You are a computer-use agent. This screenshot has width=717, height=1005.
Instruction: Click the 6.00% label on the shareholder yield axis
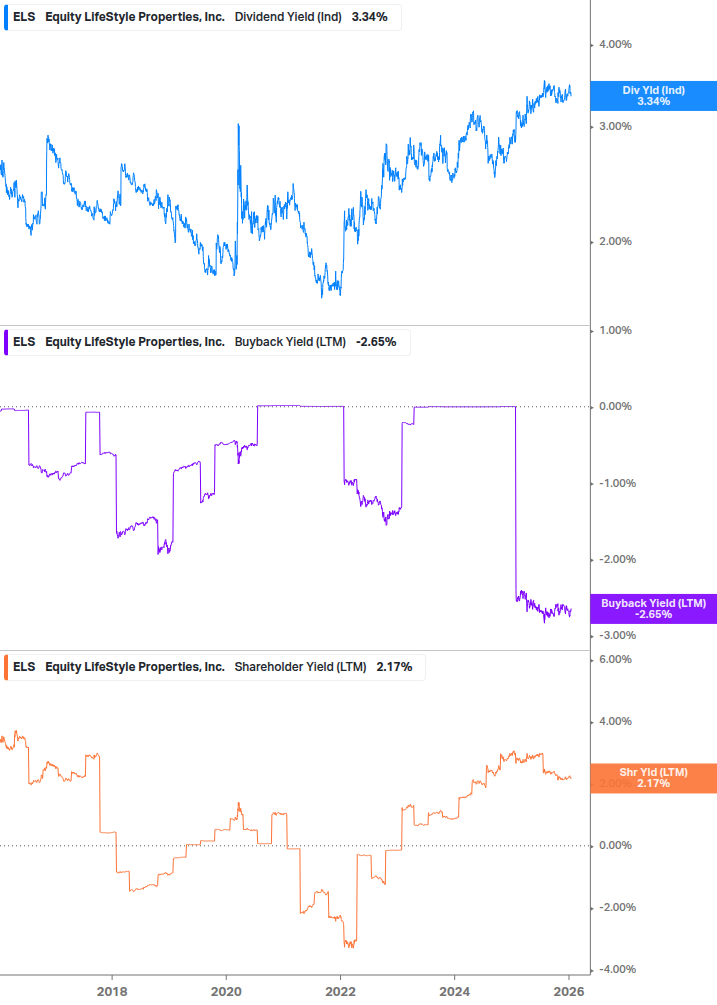[x=615, y=660]
